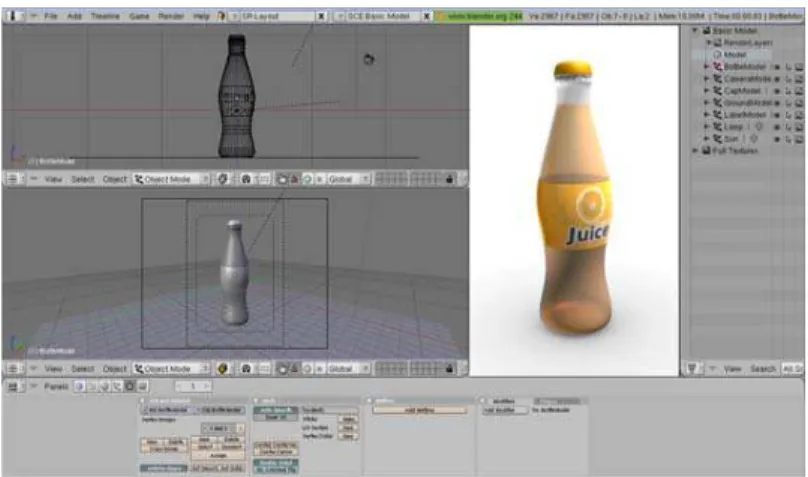Viewport: 808px width, 477px height.
Task: Select Scene context icon in Panels header
Action: (143, 386)
